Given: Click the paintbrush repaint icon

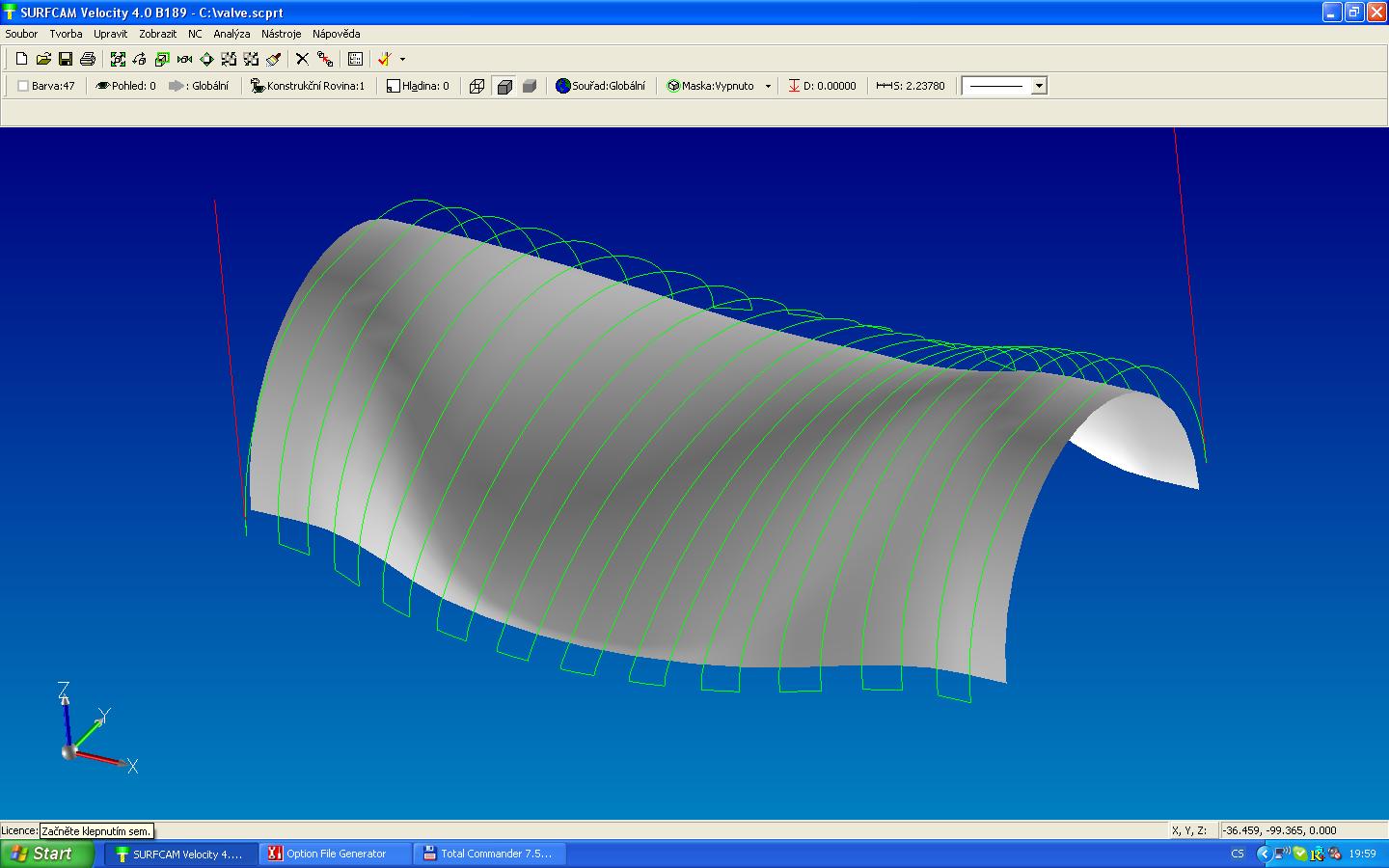Looking at the screenshot, I should coord(274,59).
